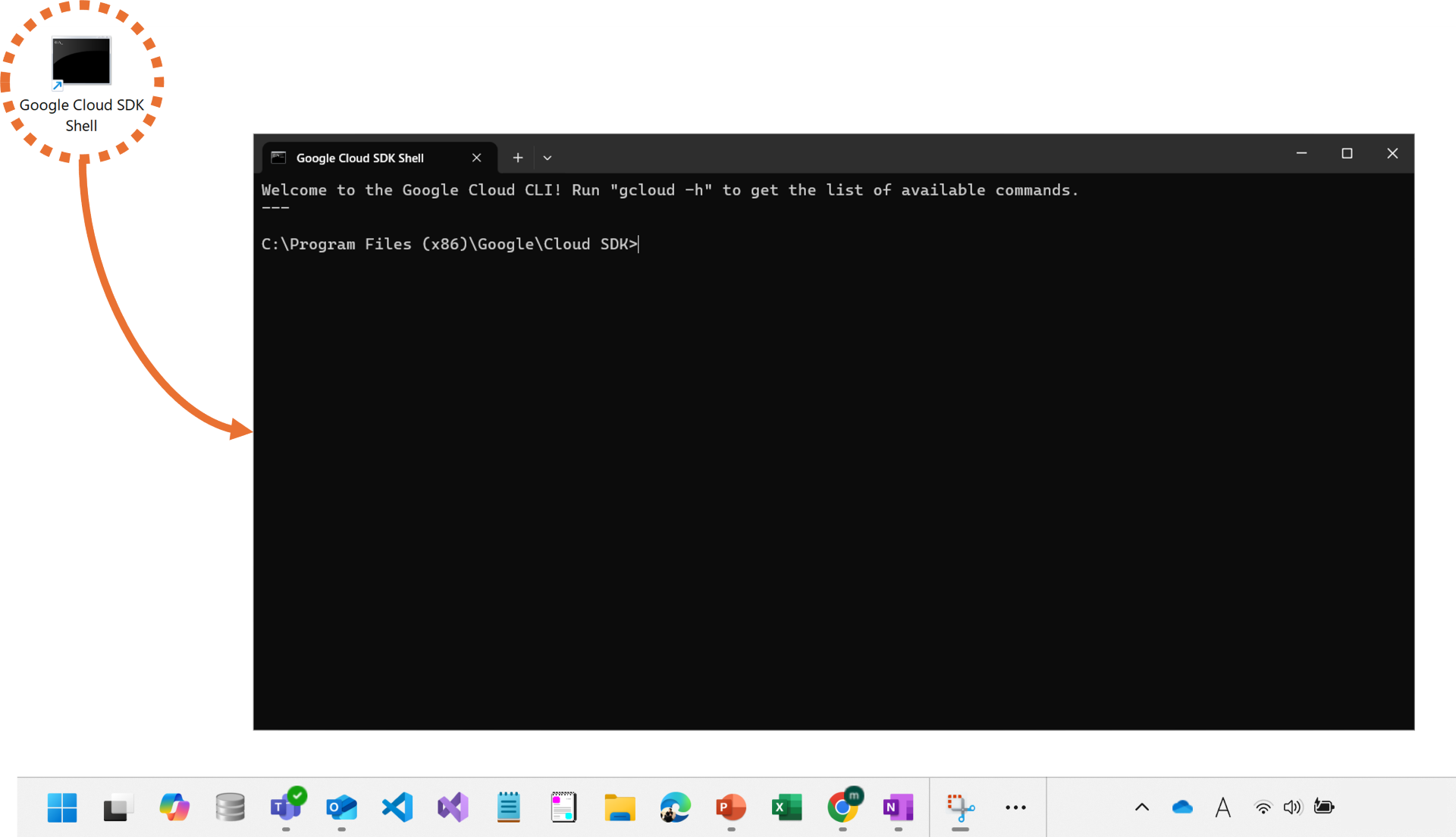The height and width of the screenshot is (837, 1456).
Task: Open the Google Cloud SDK Shell desktop shortcut
Action: point(81,85)
